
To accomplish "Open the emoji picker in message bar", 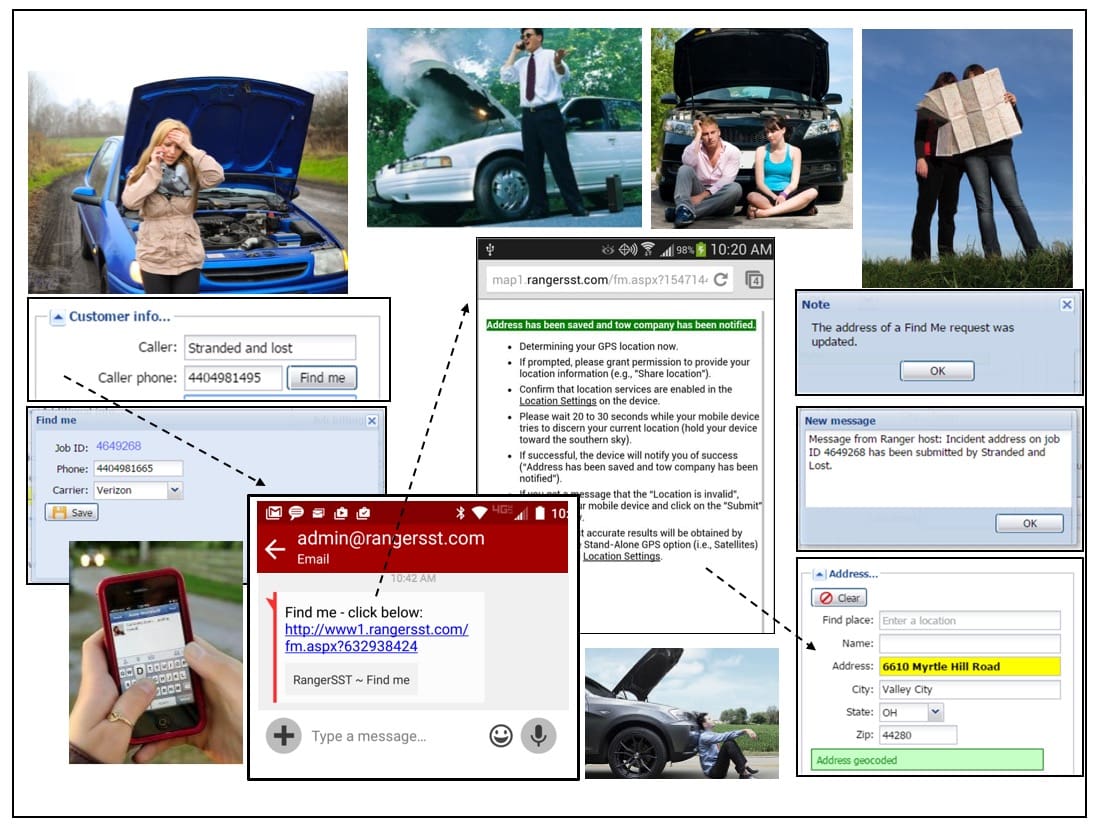I will [501, 736].
